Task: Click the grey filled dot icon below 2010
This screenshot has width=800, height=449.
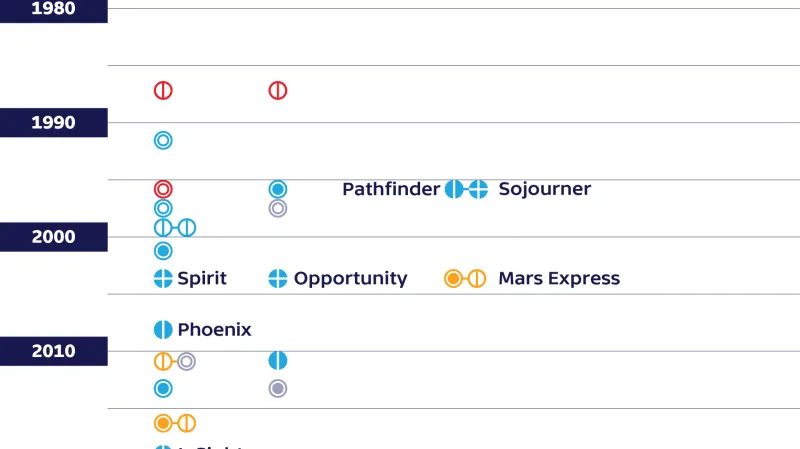Action: point(278,389)
